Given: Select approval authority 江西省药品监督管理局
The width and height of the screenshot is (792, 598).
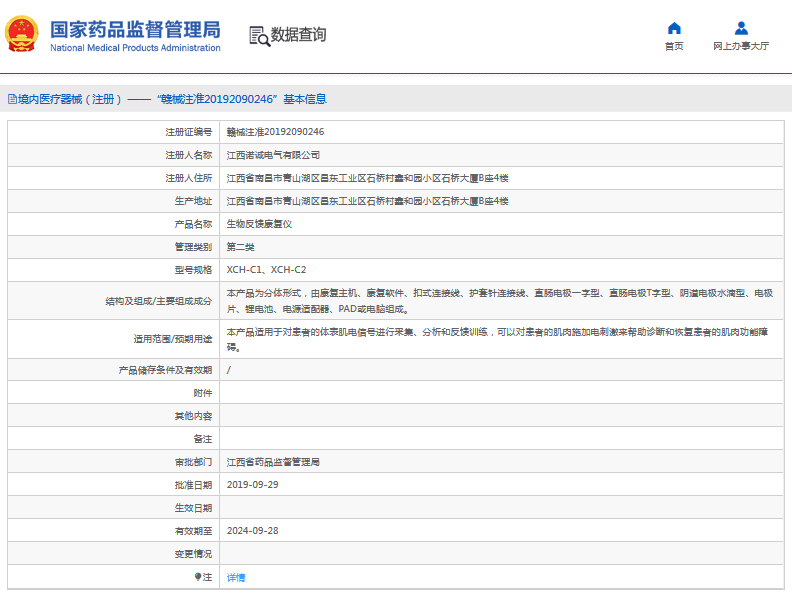Looking at the screenshot, I should [273, 462].
